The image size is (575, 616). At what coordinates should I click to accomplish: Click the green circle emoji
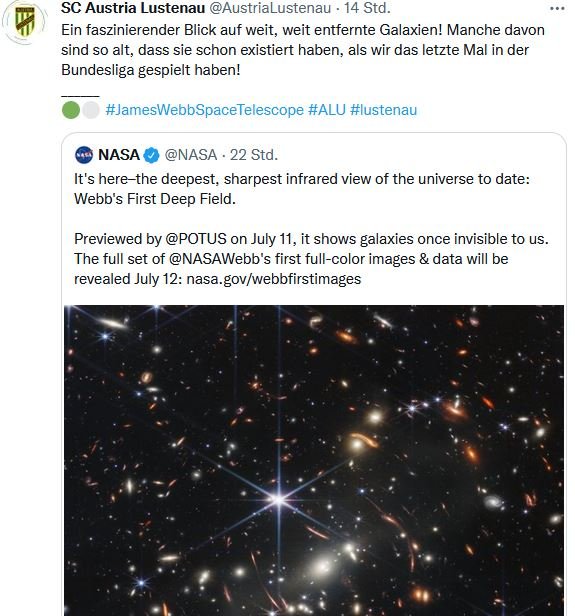click(71, 110)
